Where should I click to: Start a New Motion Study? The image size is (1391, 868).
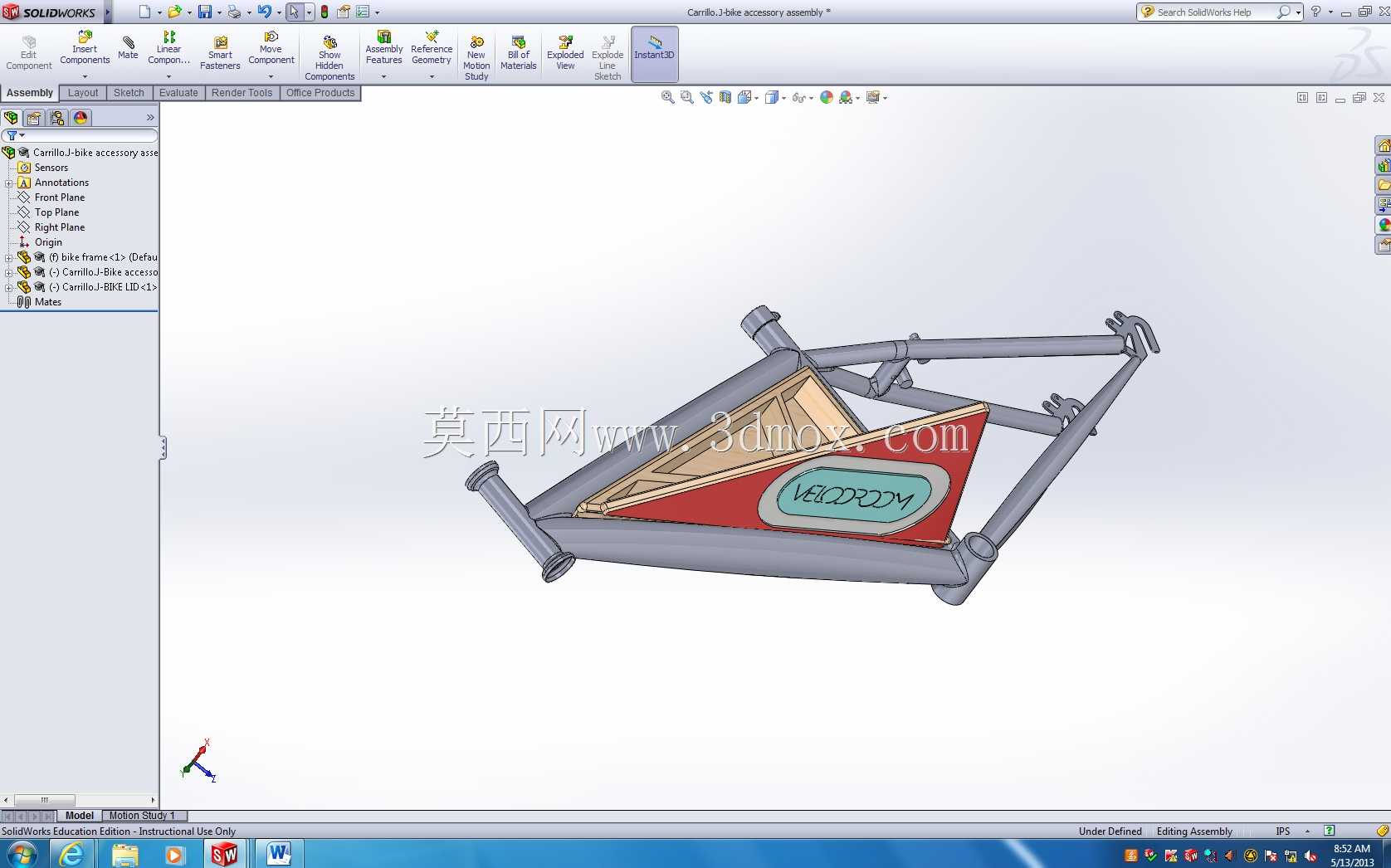476,58
